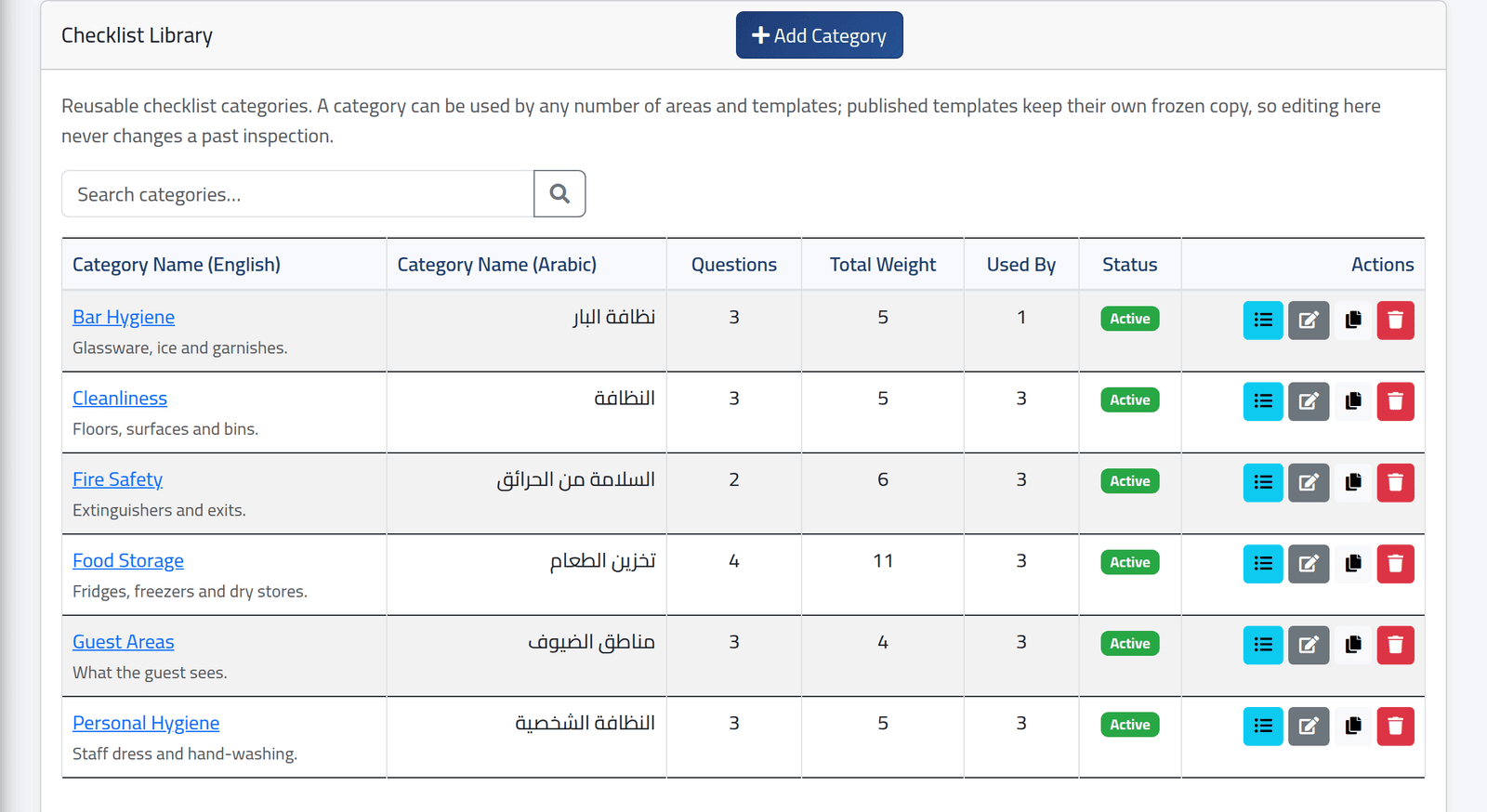Open question list for Fire Safety
Viewport: 1487px width, 812px height.
pyautogui.click(x=1263, y=482)
